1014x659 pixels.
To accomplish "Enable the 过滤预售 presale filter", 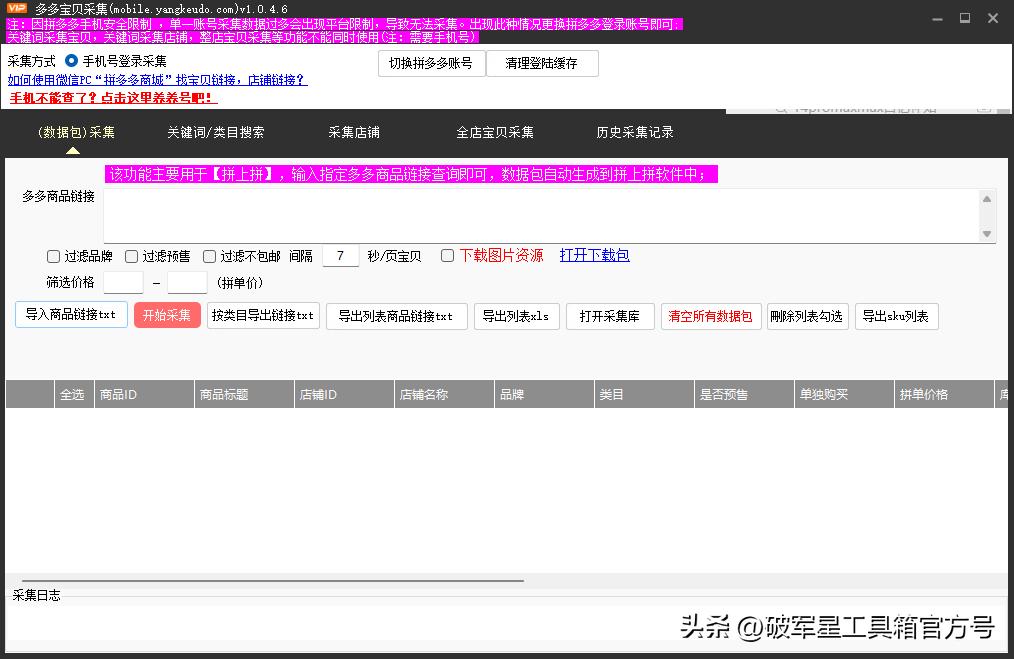I will coord(131,256).
